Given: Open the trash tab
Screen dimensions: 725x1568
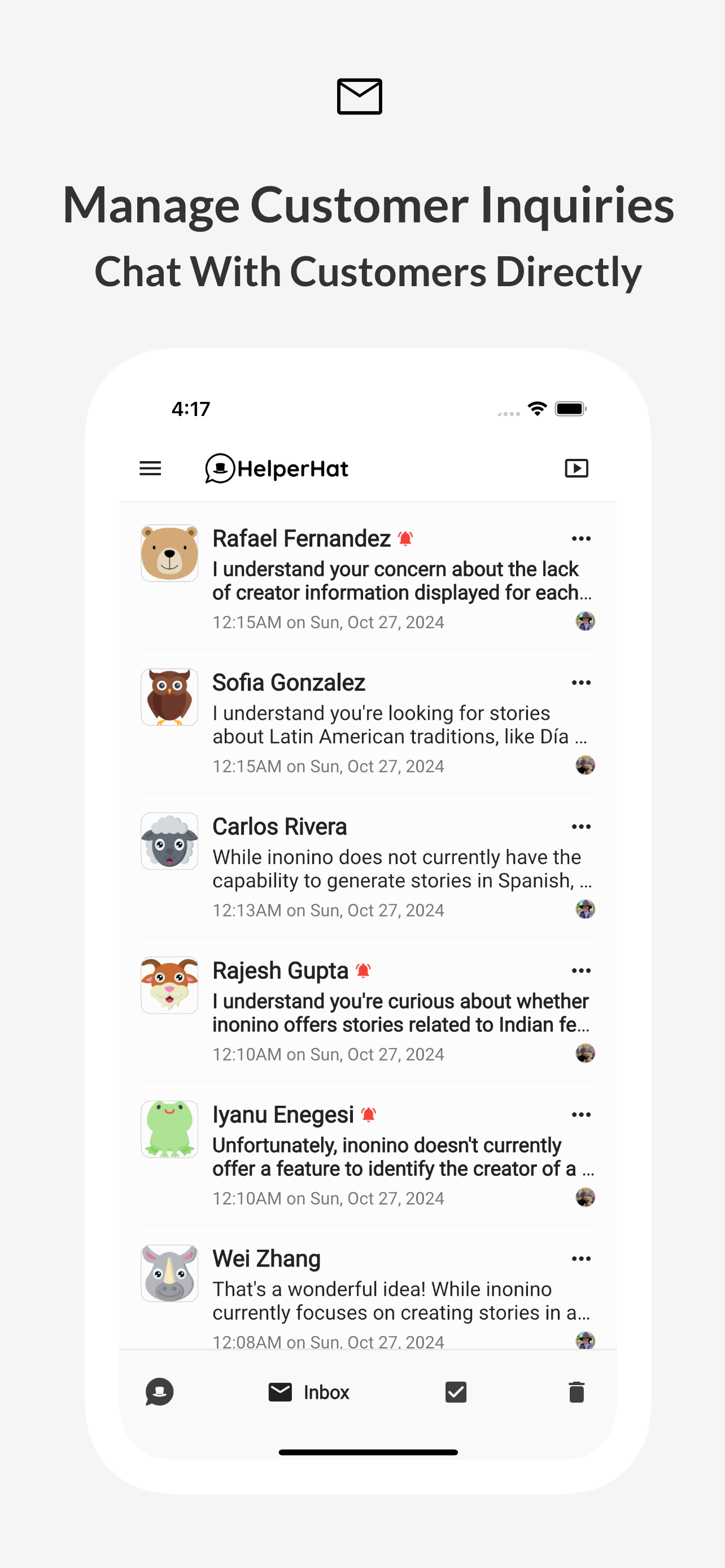Looking at the screenshot, I should click(x=576, y=1392).
